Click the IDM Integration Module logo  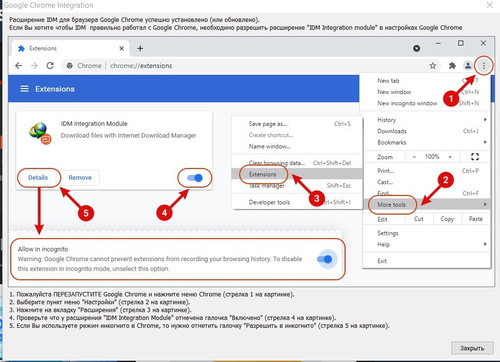(x=40, y=133)
